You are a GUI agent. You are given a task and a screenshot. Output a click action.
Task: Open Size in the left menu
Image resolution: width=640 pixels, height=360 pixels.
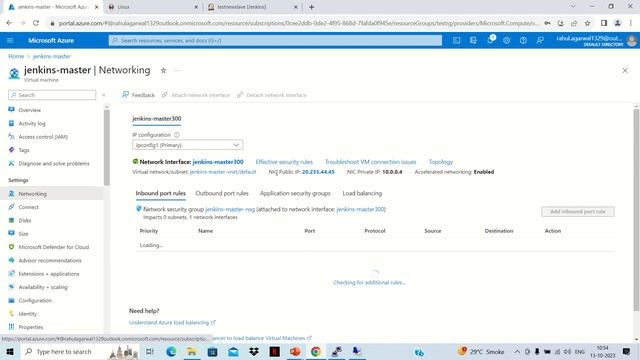click(x=23, y=234)
